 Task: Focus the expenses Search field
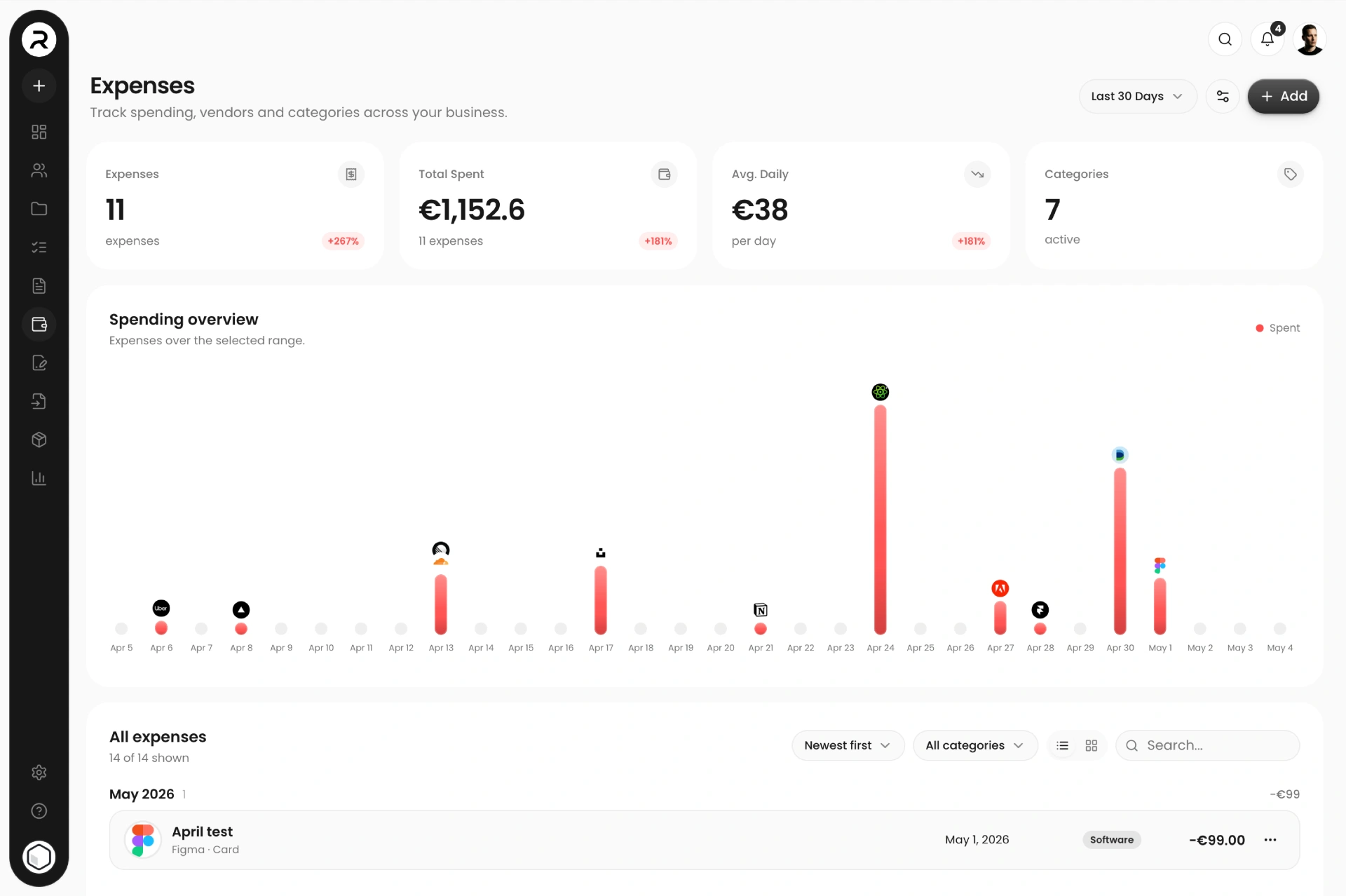coord(1207,745)
